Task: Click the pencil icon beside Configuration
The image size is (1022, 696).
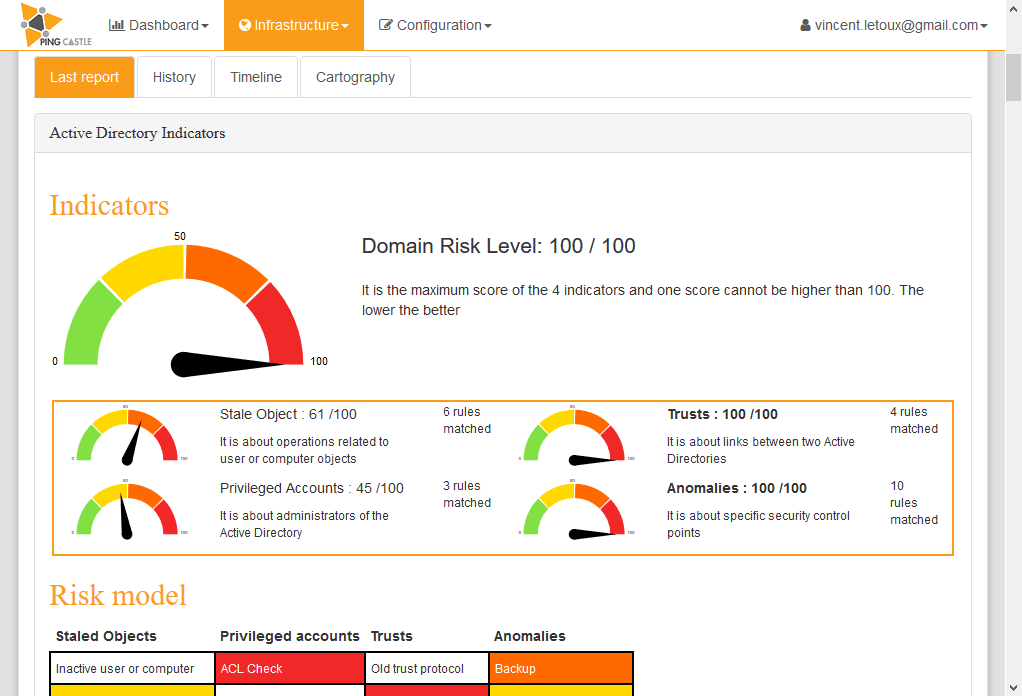Action: click(x=386, y=25)
